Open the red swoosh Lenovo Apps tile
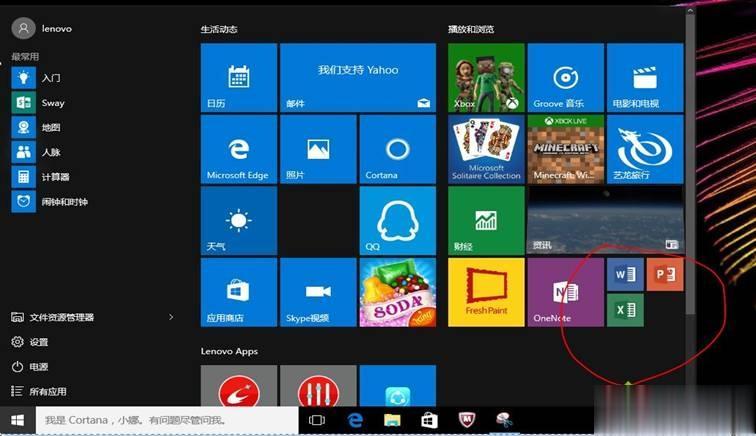 tap(239, 386)
